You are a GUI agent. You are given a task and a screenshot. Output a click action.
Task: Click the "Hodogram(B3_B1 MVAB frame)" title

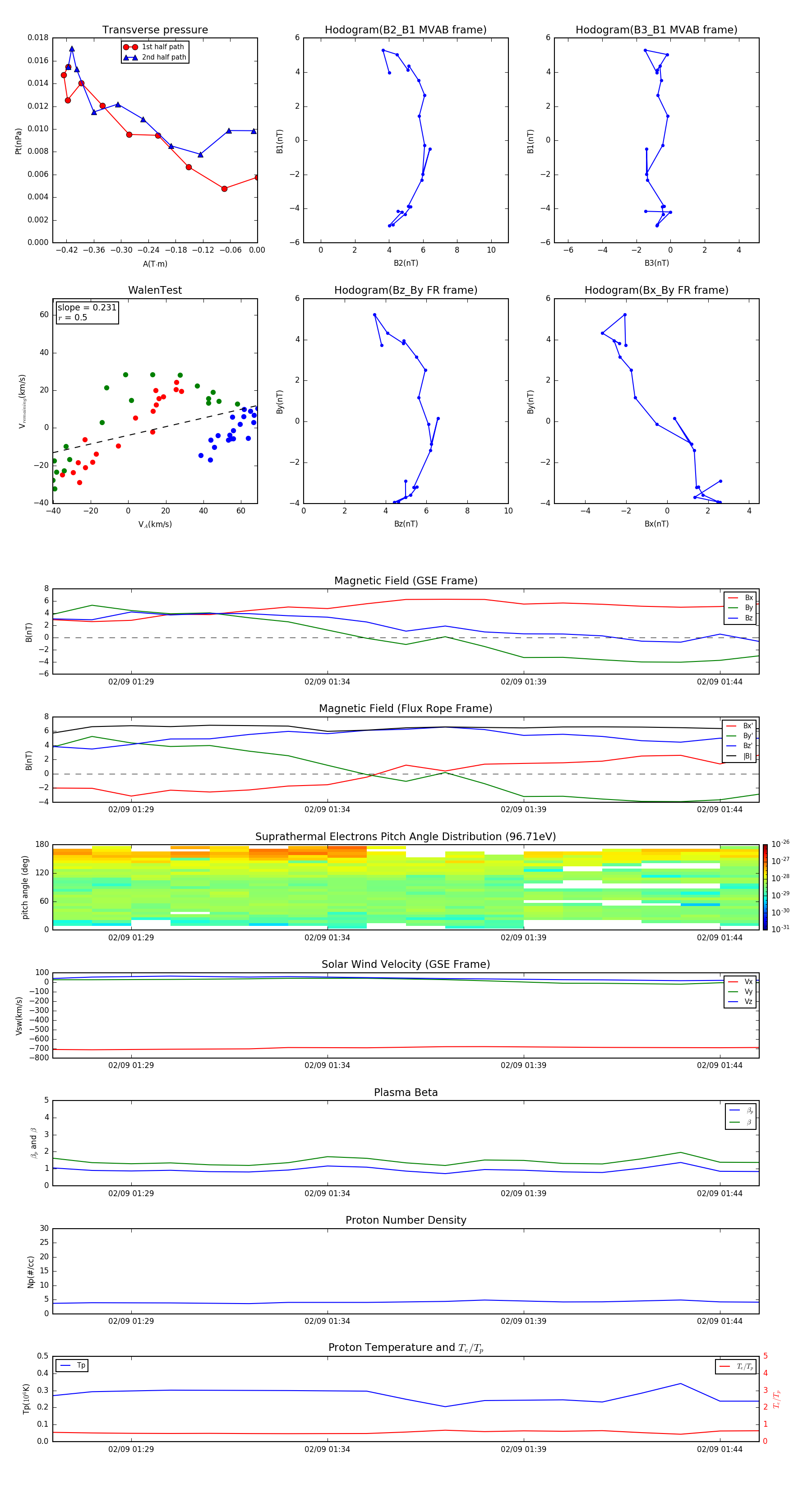click(656, 29)
